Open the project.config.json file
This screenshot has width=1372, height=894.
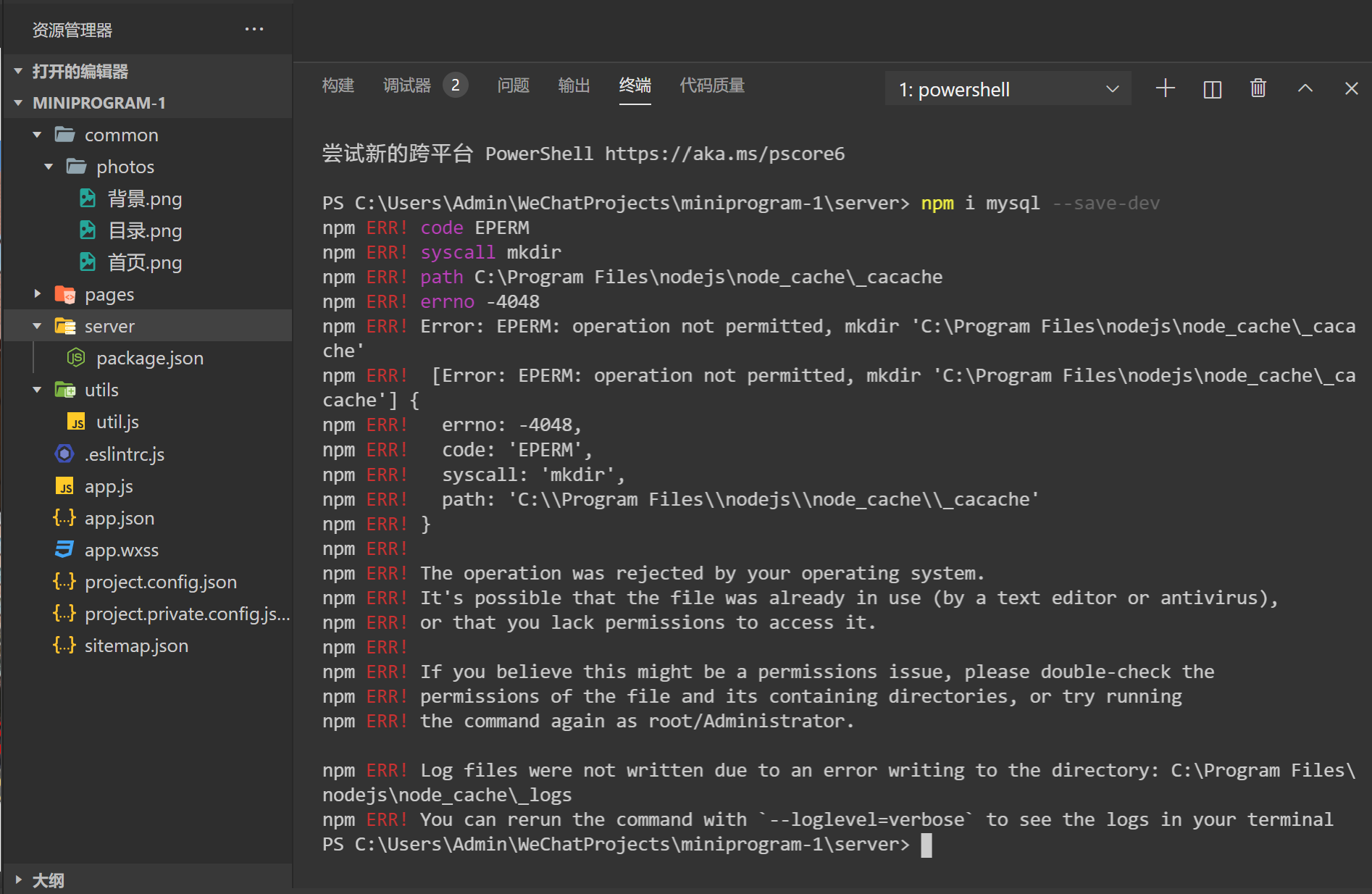[161, 582]
